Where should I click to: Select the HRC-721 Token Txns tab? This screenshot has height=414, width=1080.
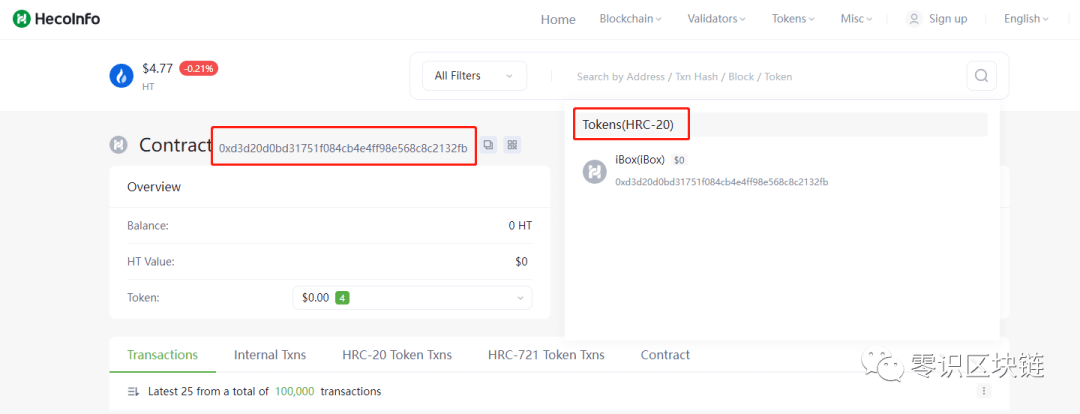tap(546, 355)
